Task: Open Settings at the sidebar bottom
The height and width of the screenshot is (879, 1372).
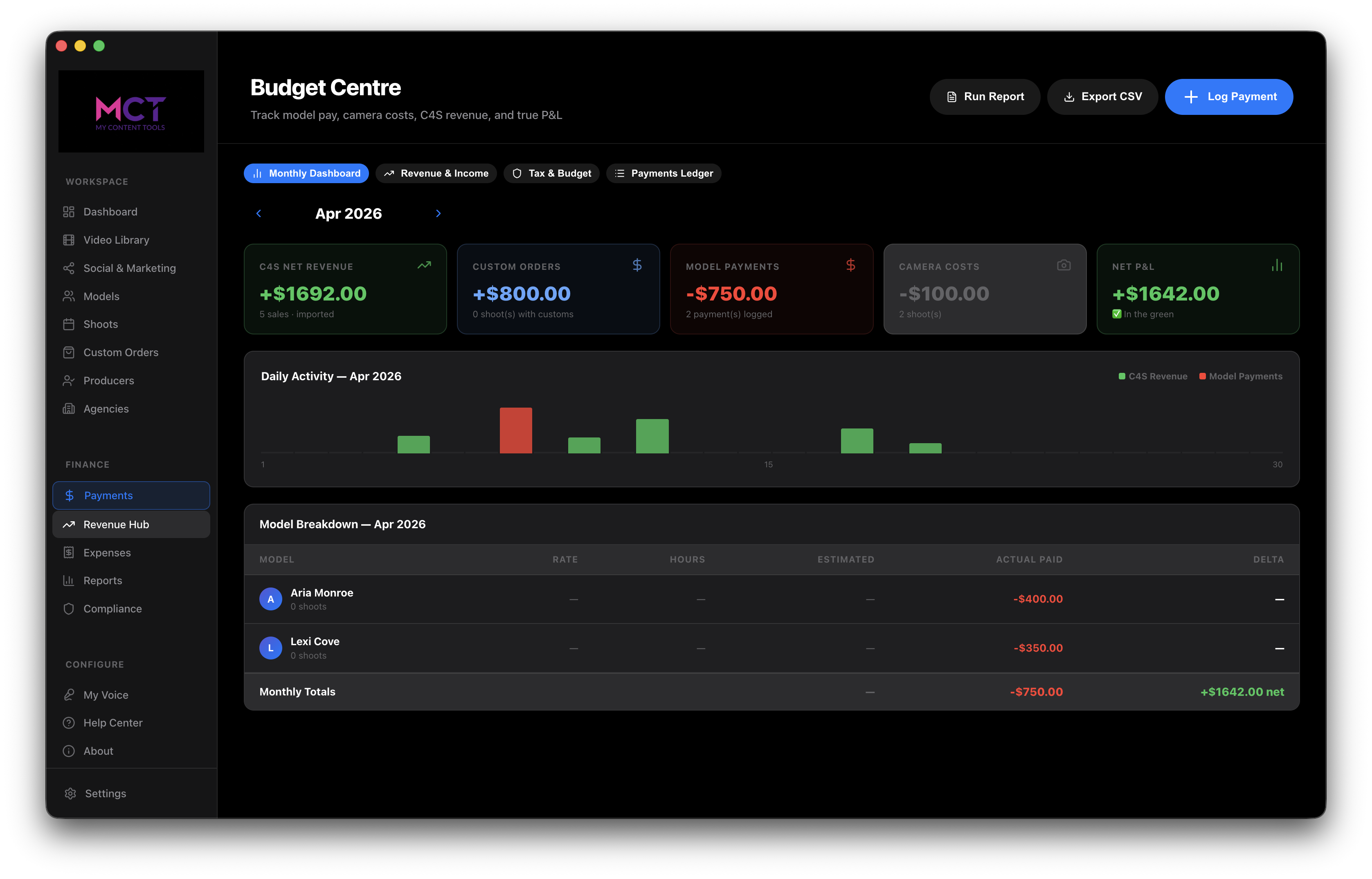Action: [x=104, y=794]
